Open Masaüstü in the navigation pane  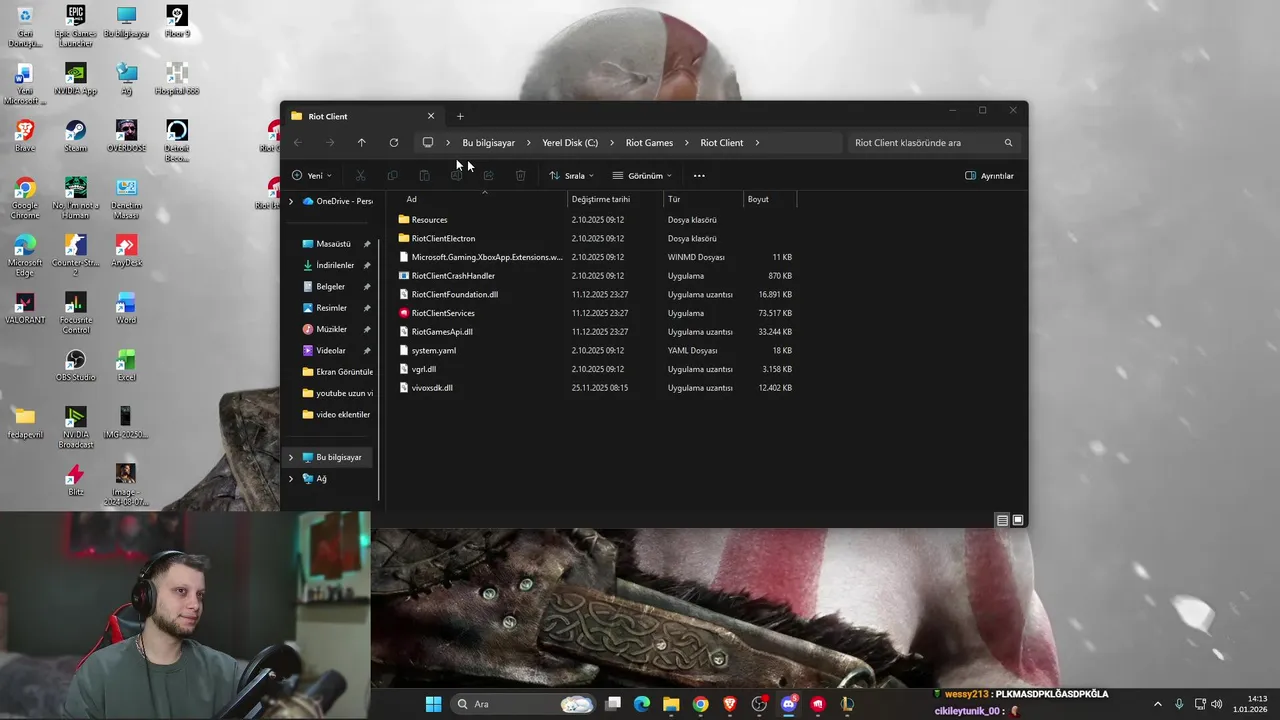333,244
